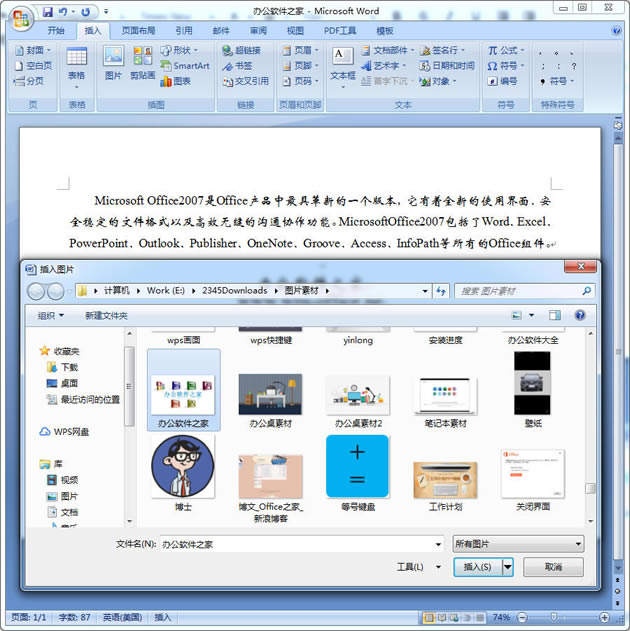The image size is (630, 631).
Task: Open the Clip Art (剪贴画) tool
Action: pyautogui.click(x=142, y=62)
